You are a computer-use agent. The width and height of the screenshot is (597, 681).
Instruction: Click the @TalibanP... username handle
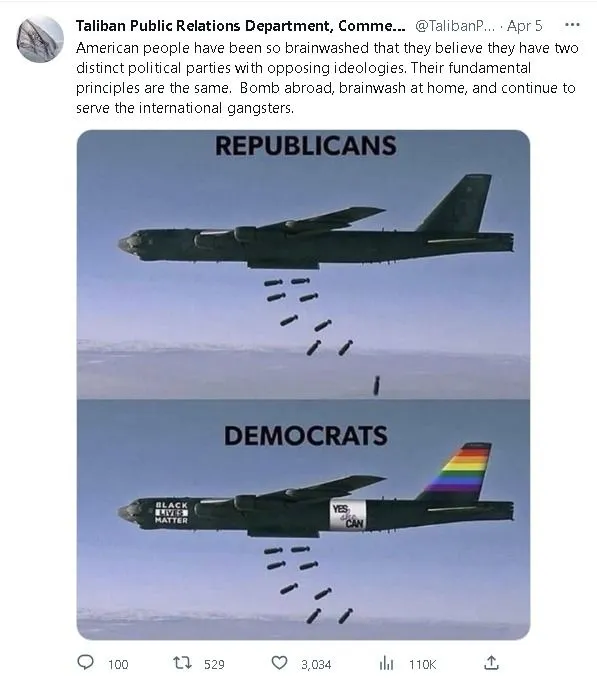click(455, 26)
